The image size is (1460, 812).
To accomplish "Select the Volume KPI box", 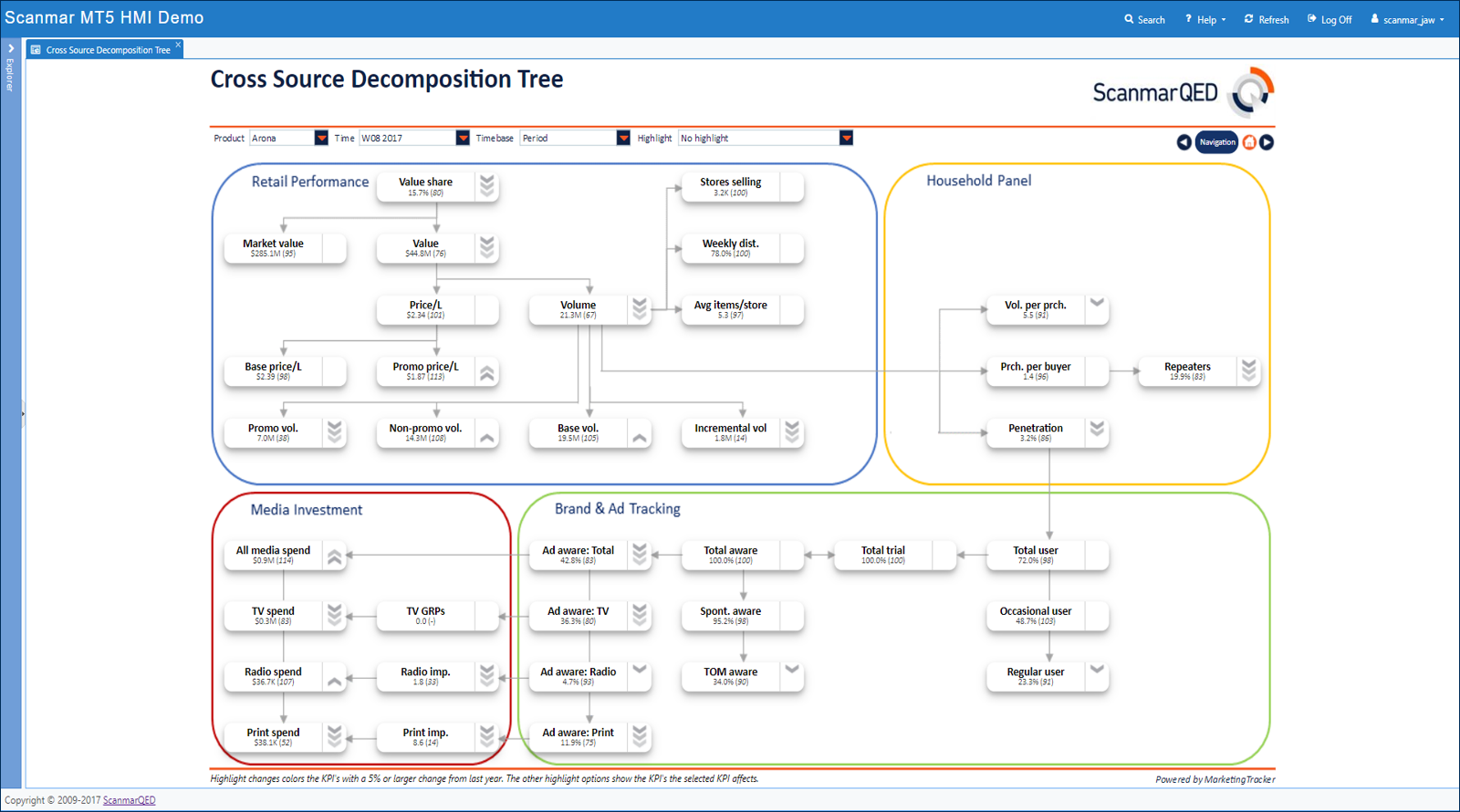I will point(578,310).
